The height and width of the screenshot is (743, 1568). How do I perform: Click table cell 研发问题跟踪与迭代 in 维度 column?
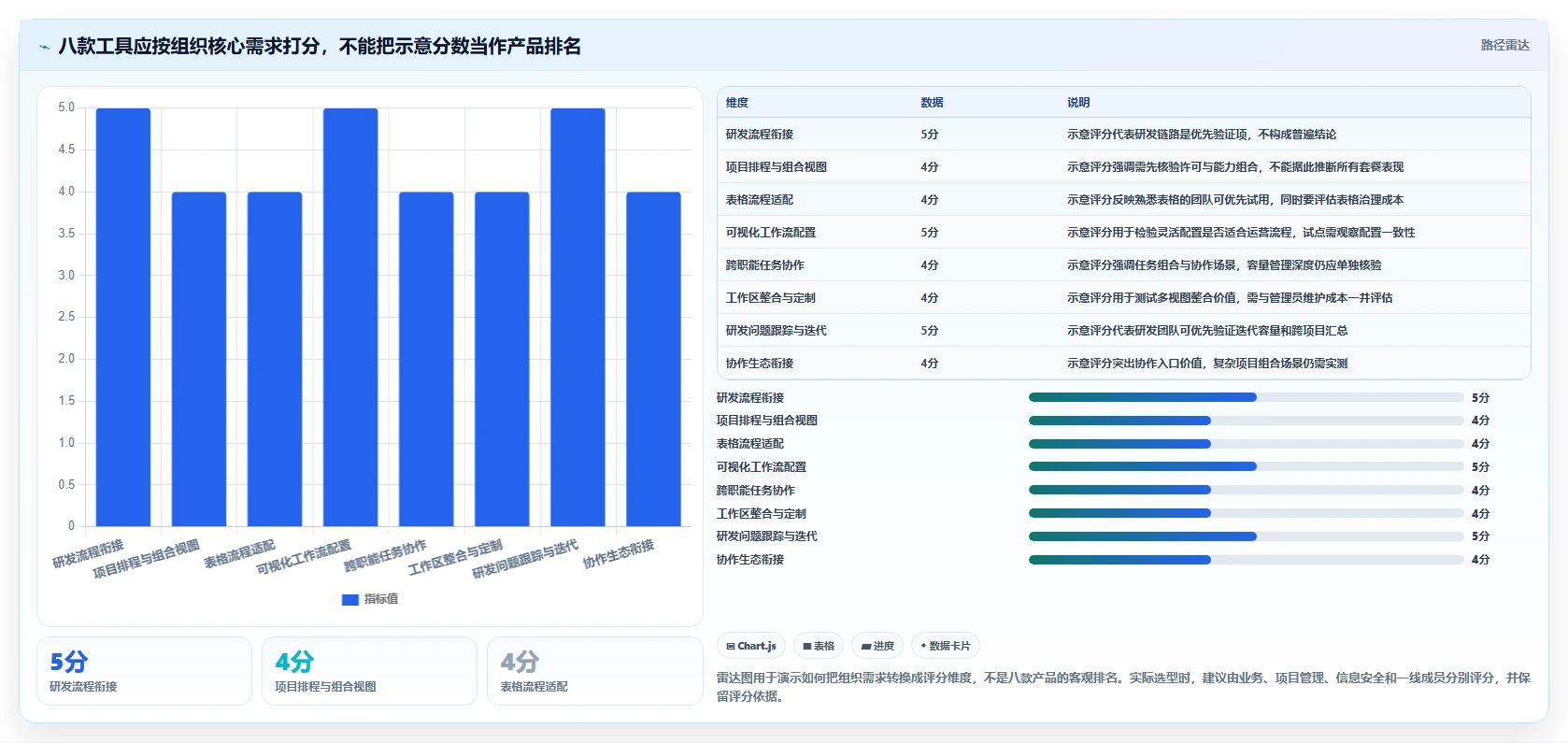coord(777,331)
